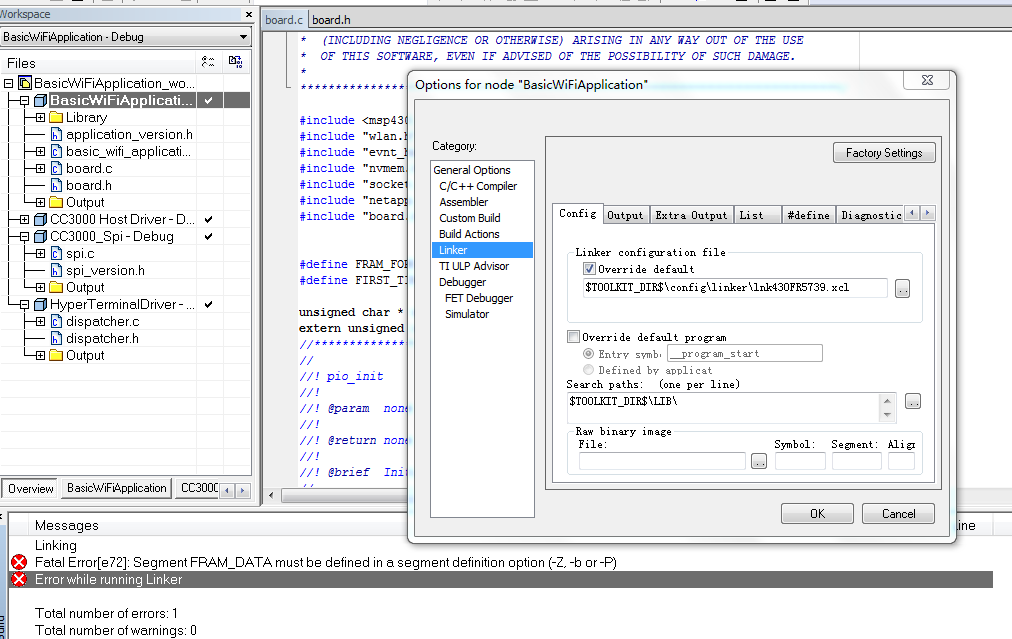Click the CC3000 Host Driver project icon
This screenshot has width=1012, height=639.
coord(41,219)
